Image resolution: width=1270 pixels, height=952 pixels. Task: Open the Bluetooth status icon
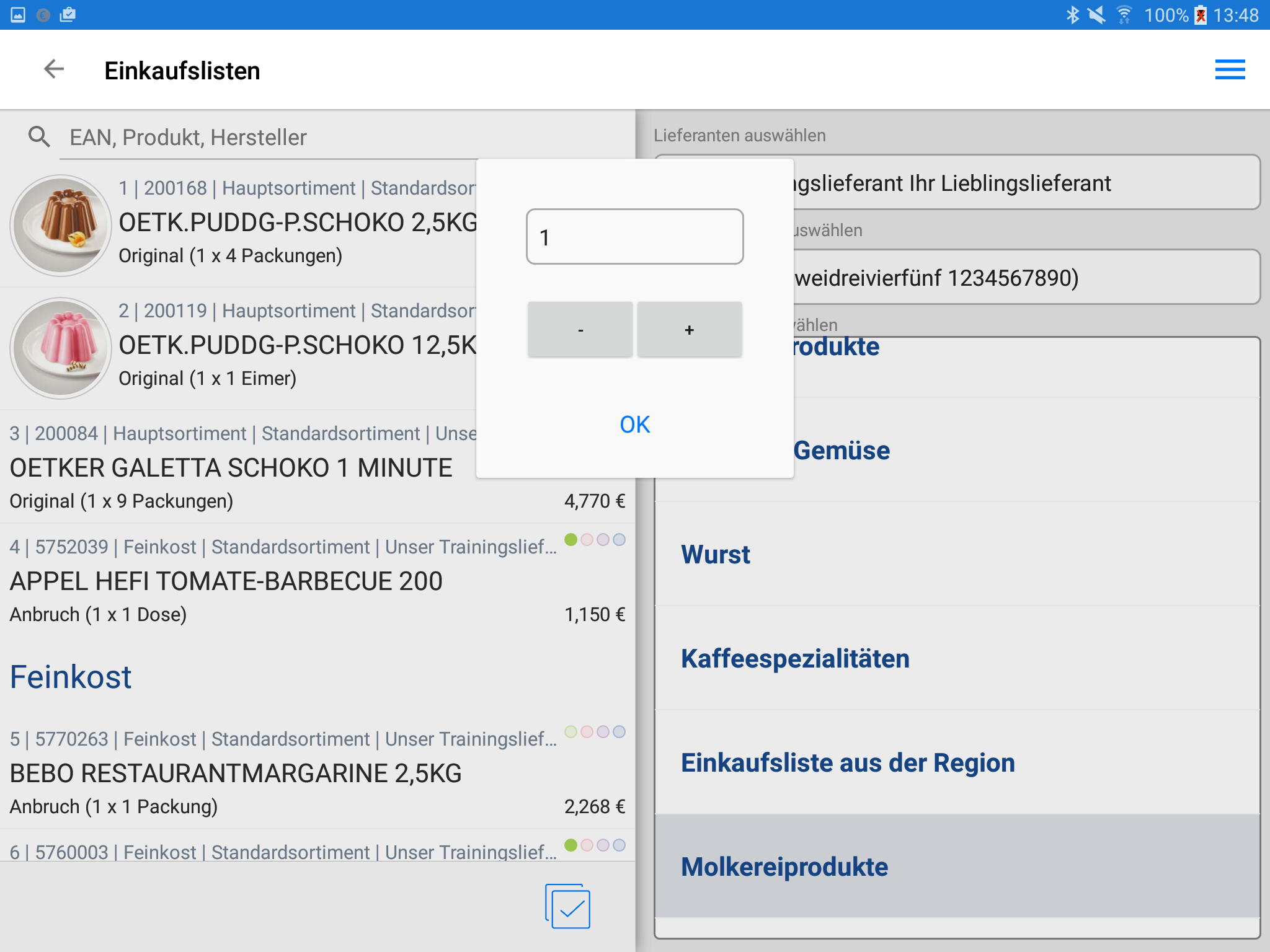pyautogui.click(x=1072, y=15)
